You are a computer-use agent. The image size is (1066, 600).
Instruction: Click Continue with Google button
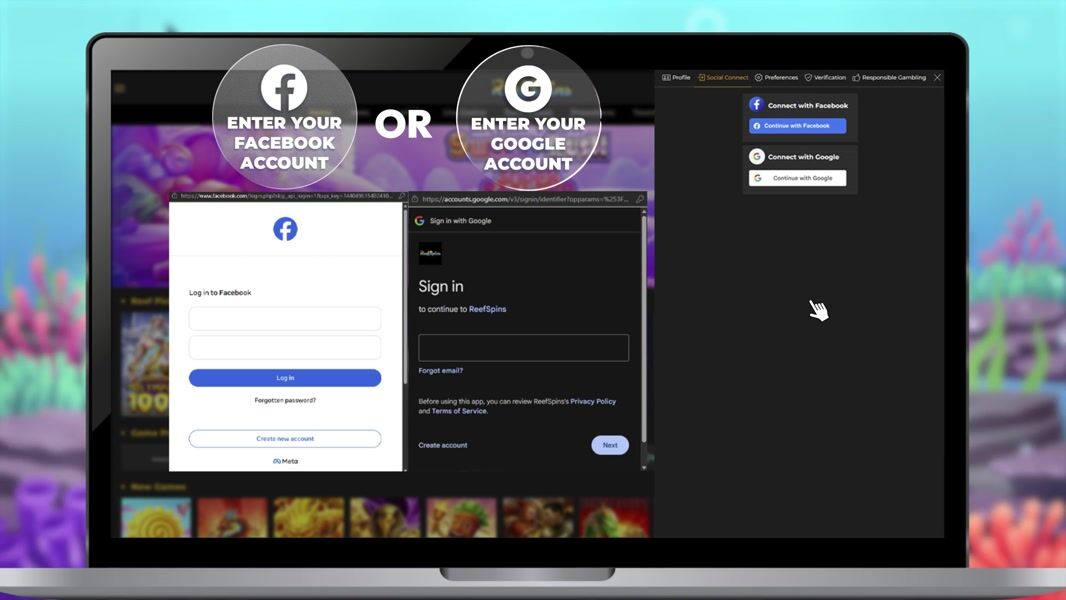pos(797,178)
